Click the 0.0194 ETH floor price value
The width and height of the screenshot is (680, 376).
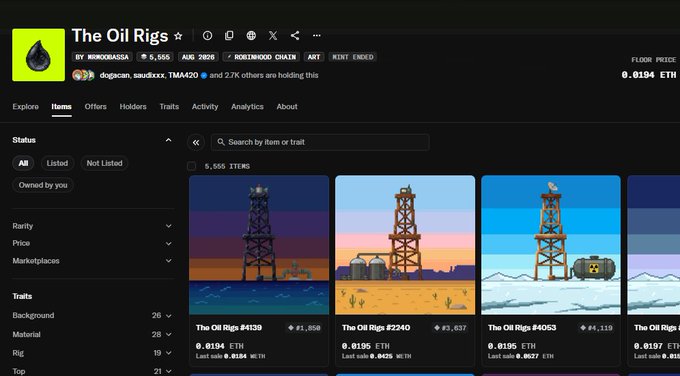pos(648,75)
